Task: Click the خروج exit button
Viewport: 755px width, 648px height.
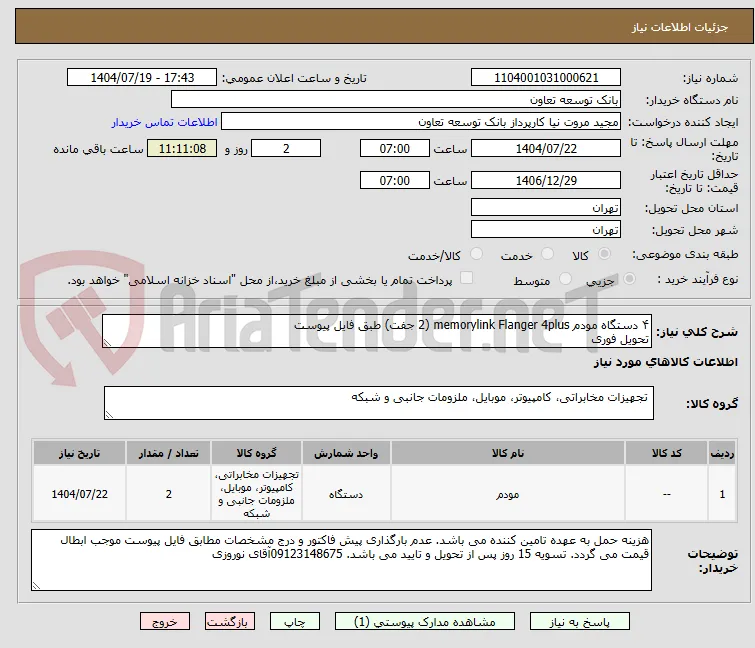Action: pyautogui.click(x=165, y=622)
